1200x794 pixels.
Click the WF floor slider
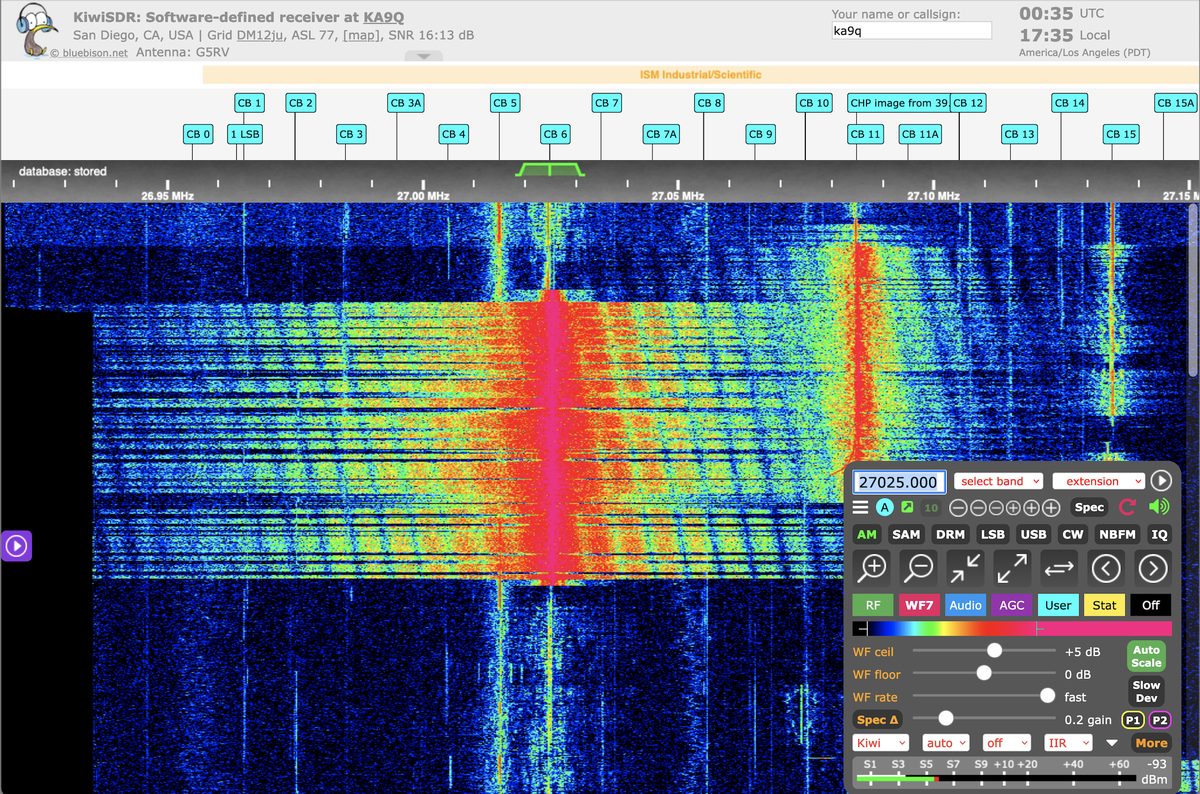click(985, 674)
